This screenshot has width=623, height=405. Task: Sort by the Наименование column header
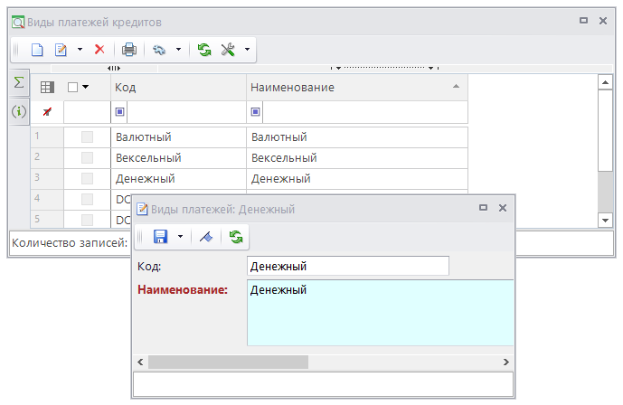(350, 88)
